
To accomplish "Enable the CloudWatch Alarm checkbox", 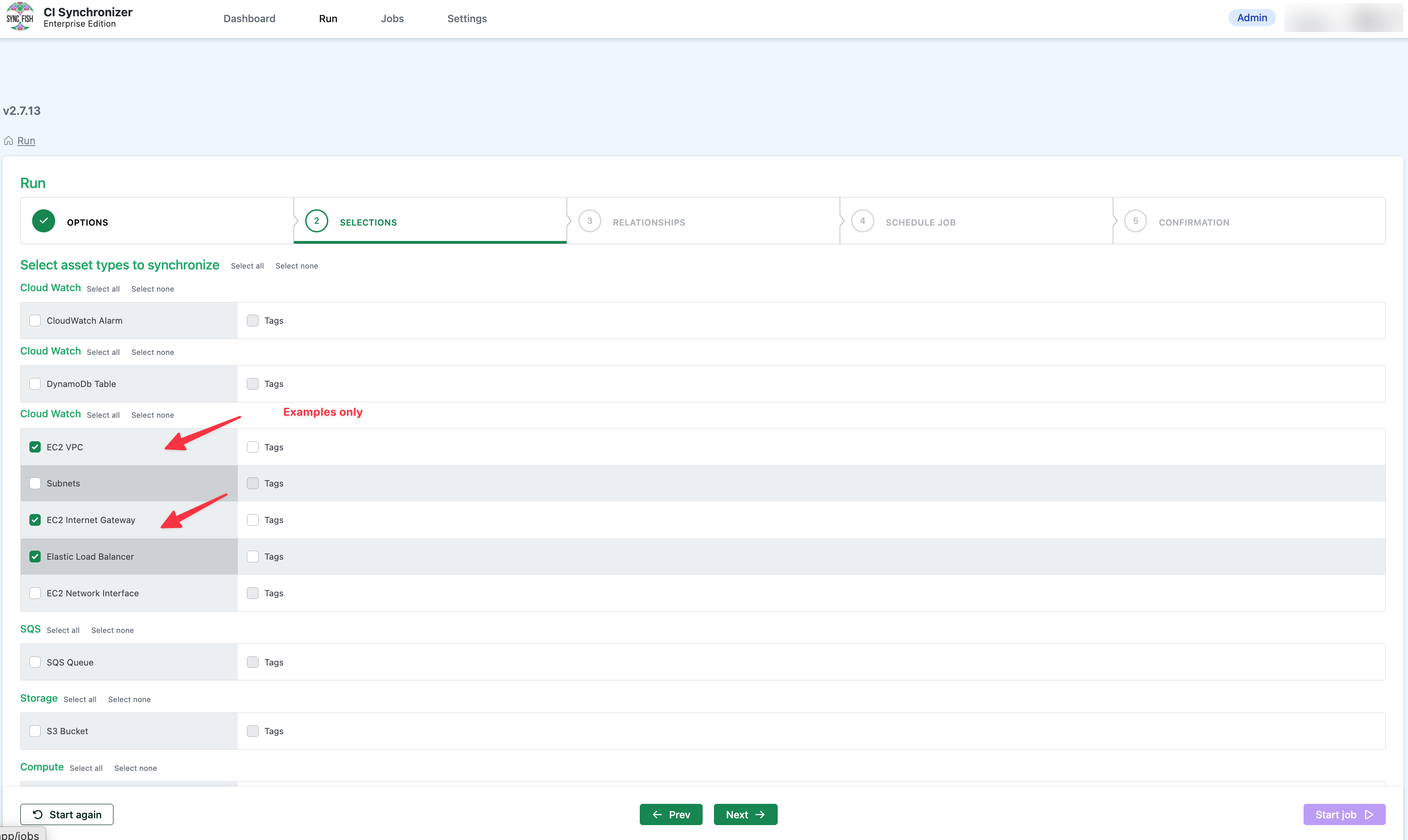I will [x=35, y=321].
